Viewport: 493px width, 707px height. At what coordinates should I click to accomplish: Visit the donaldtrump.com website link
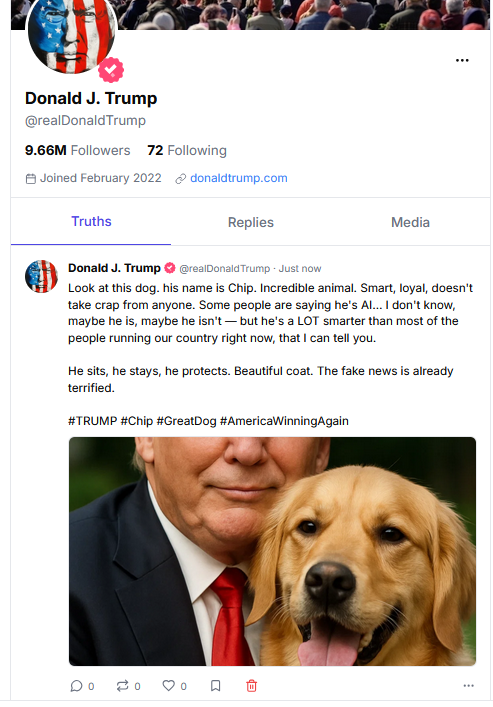239,178
